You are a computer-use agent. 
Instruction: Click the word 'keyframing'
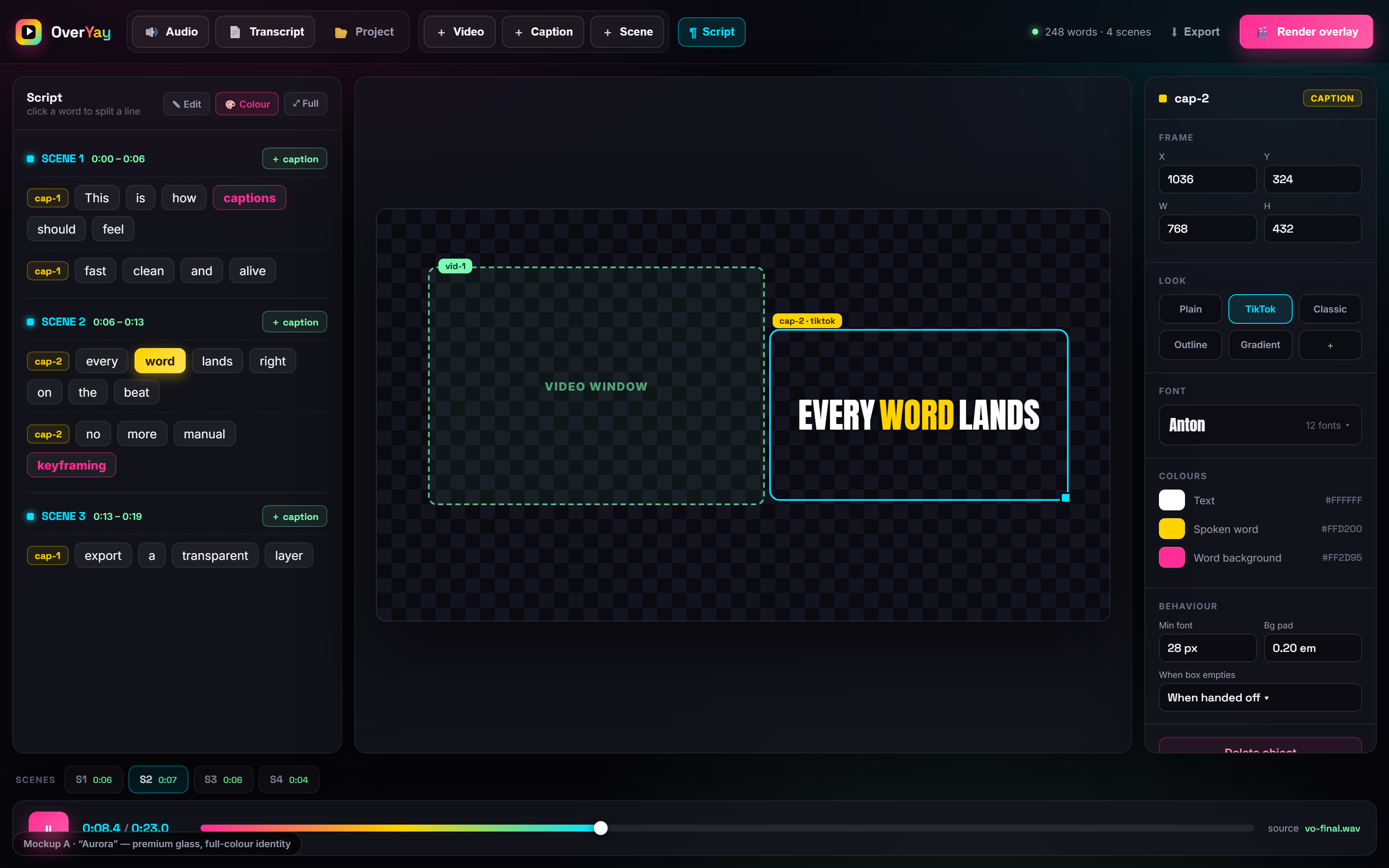pyautogui.click(x=71, y=465)
